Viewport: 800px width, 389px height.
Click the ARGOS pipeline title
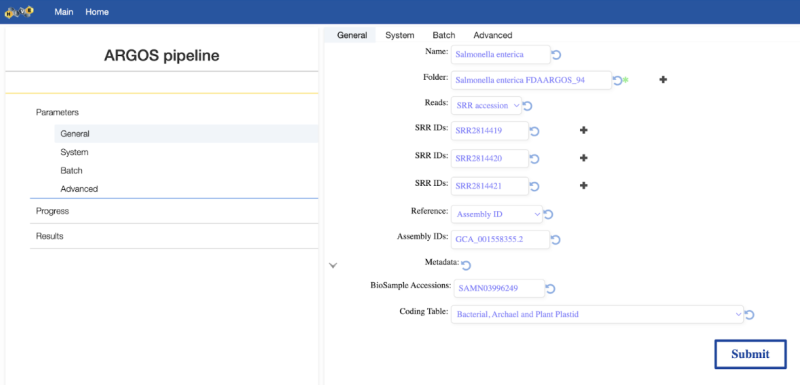(x=162, y=55)
